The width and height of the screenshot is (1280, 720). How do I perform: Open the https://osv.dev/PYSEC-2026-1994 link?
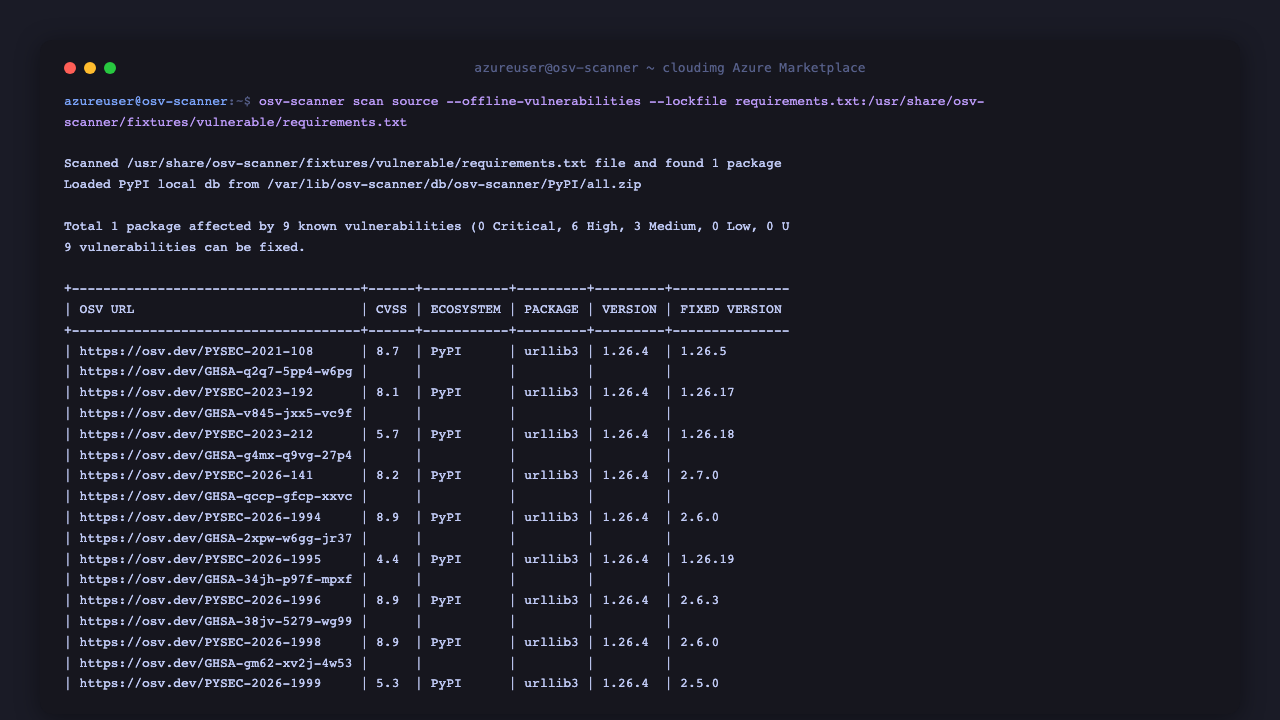click(x=200, y=517)
